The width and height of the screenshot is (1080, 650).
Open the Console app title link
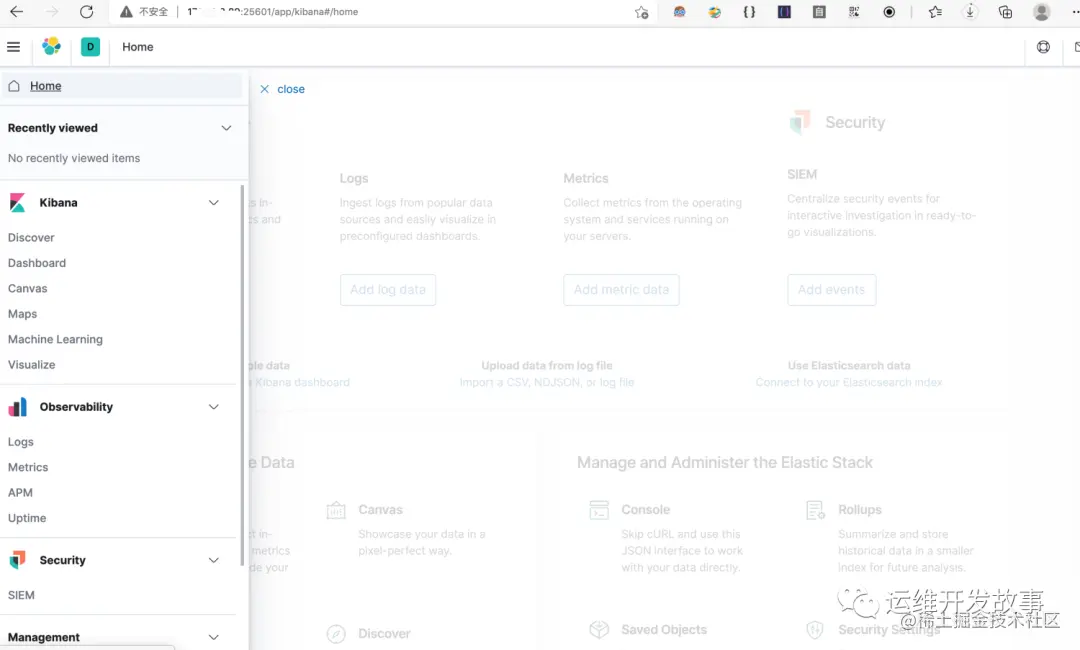[x=645, y=510]
